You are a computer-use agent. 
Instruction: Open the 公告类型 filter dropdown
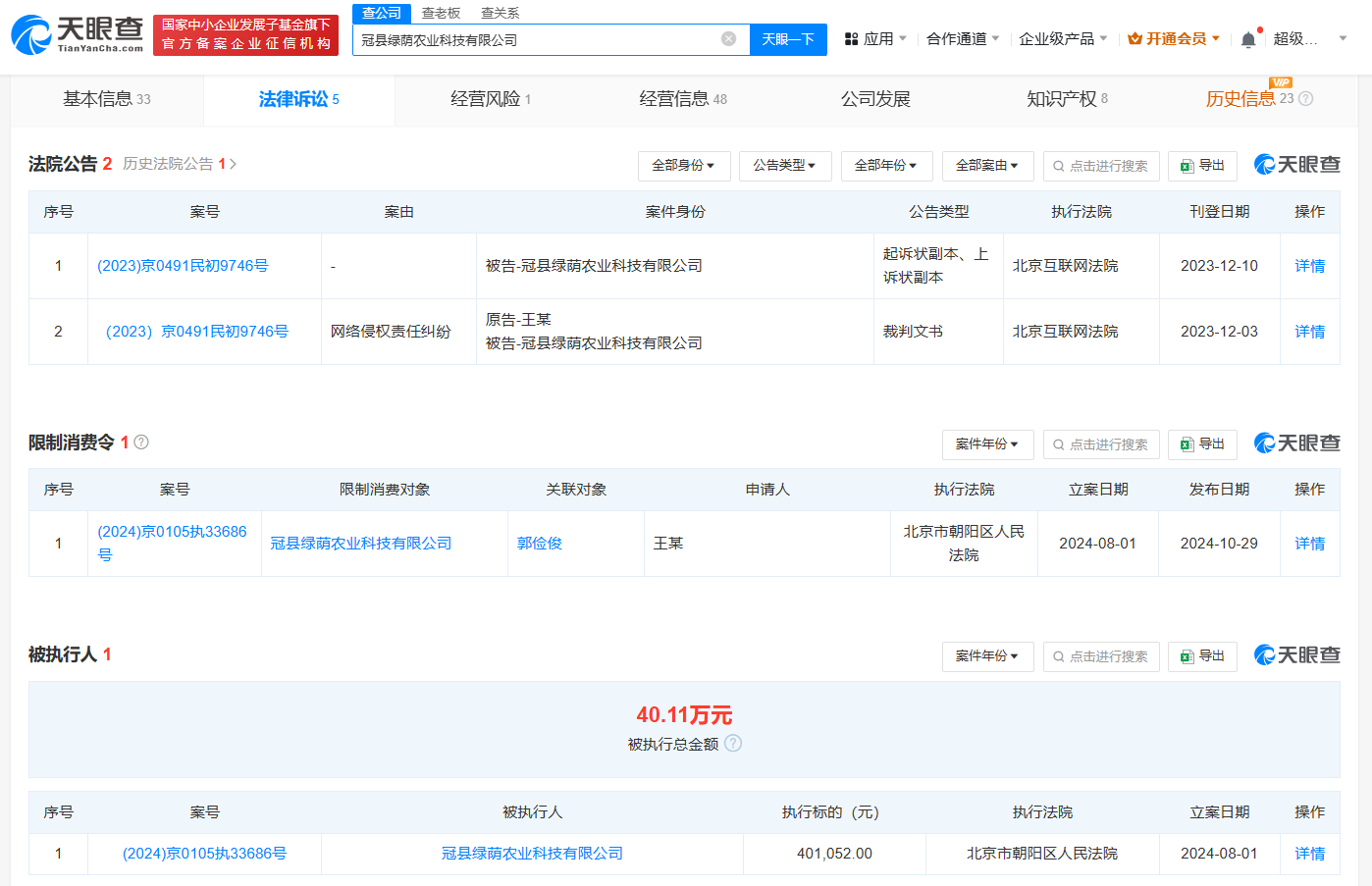pos(785,166)
